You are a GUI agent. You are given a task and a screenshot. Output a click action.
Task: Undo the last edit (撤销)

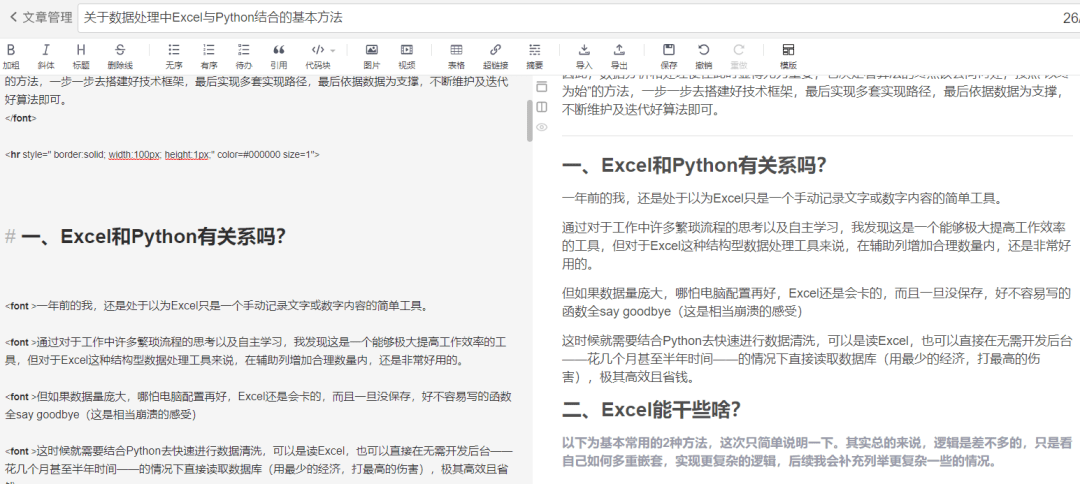point(703,56)
